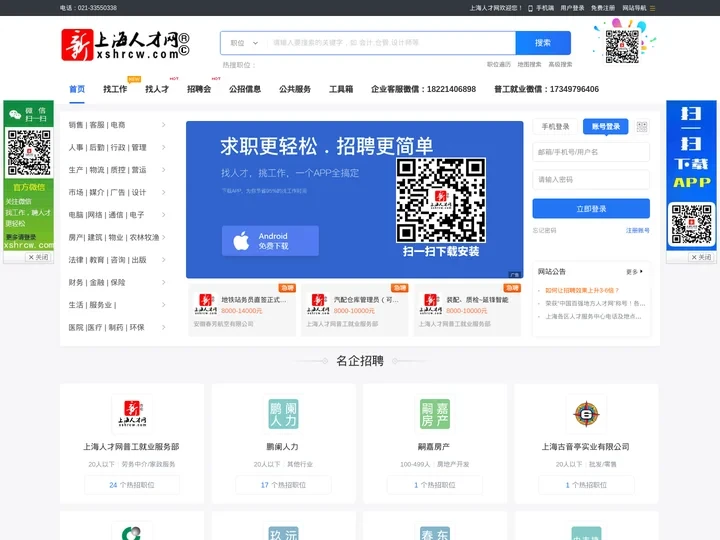
Task: Open the 职位 search type dropdown
Action: point(244,43)
